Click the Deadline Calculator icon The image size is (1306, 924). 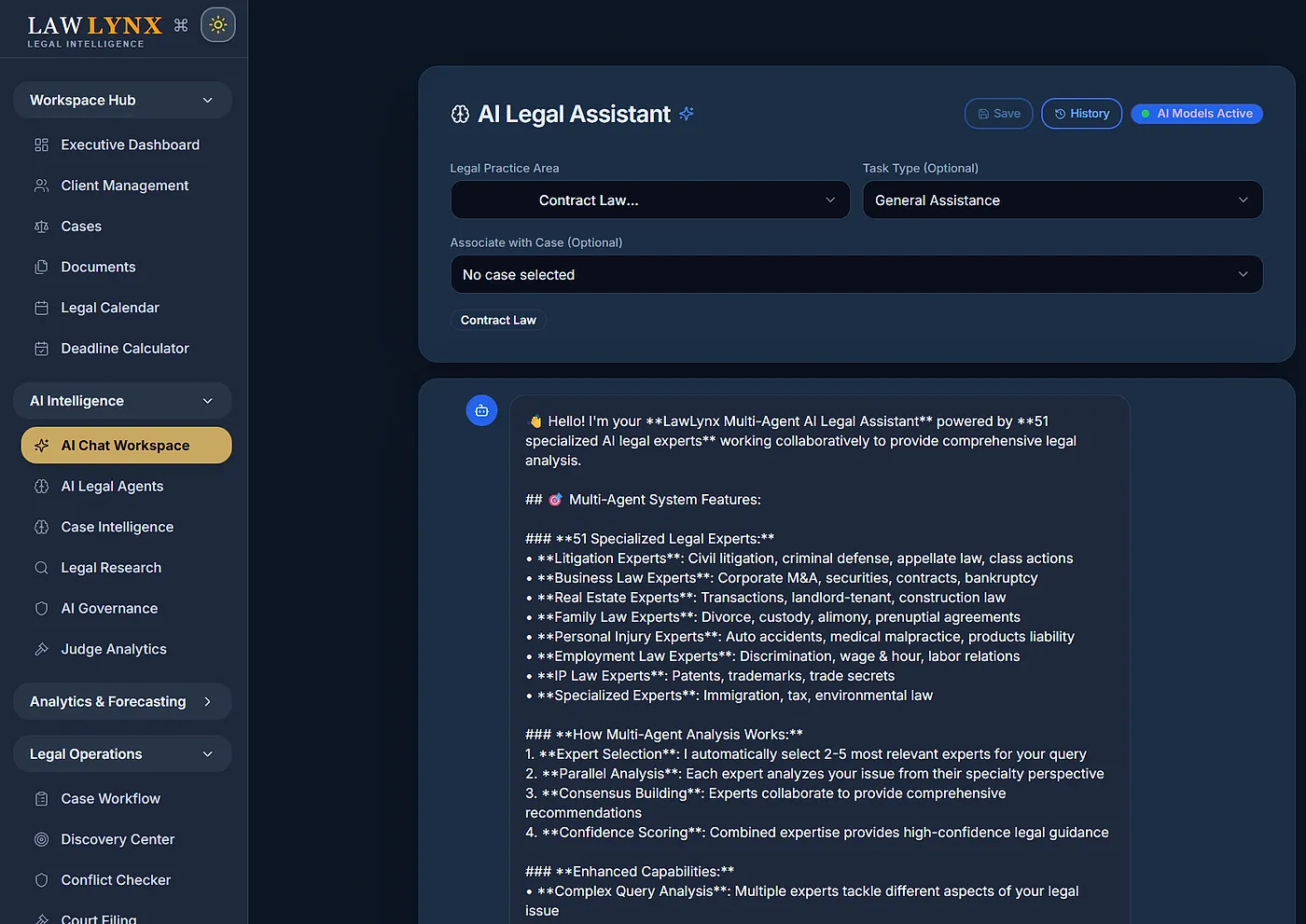41,349
